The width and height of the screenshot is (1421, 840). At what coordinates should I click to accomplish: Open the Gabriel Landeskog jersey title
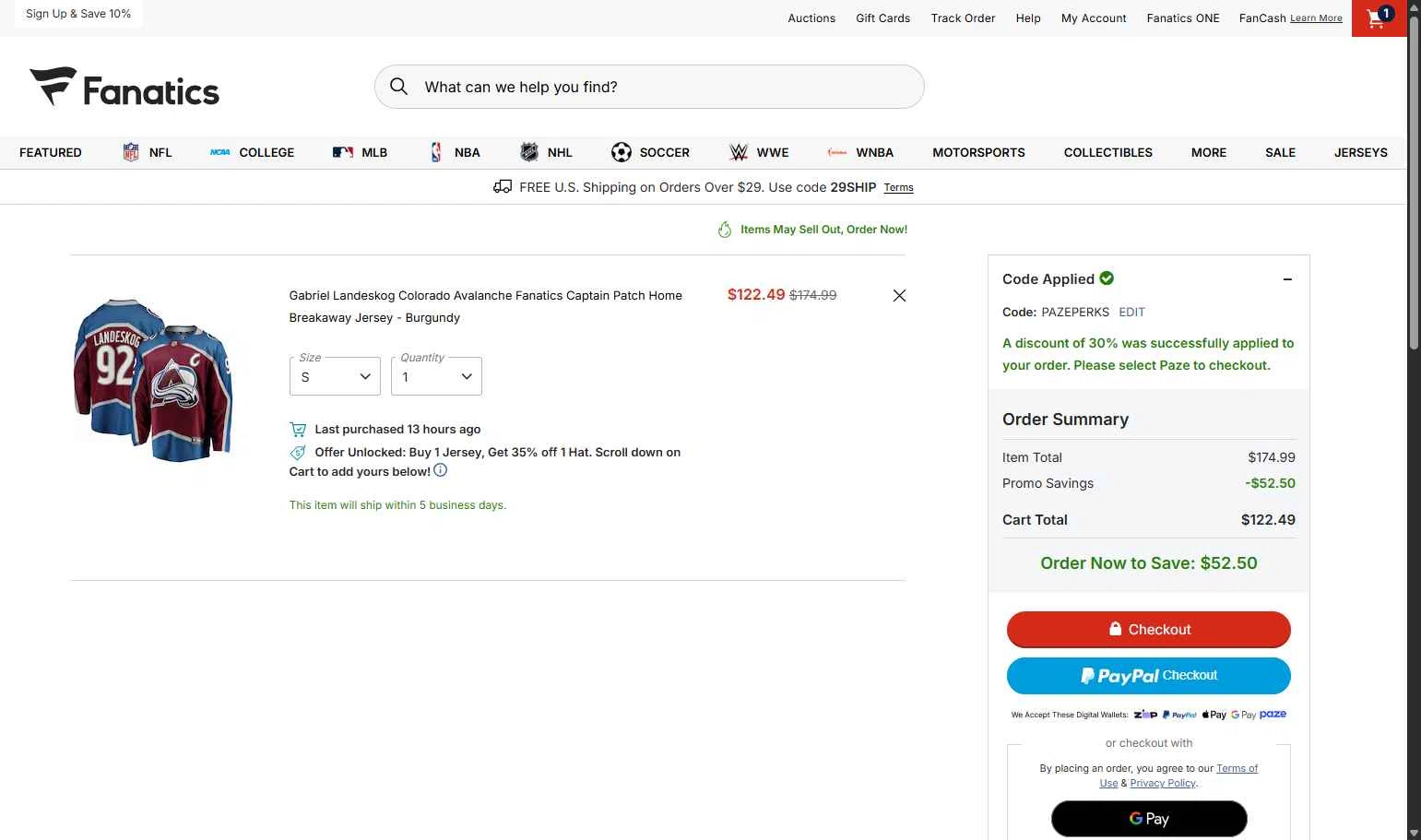(485, 306)
